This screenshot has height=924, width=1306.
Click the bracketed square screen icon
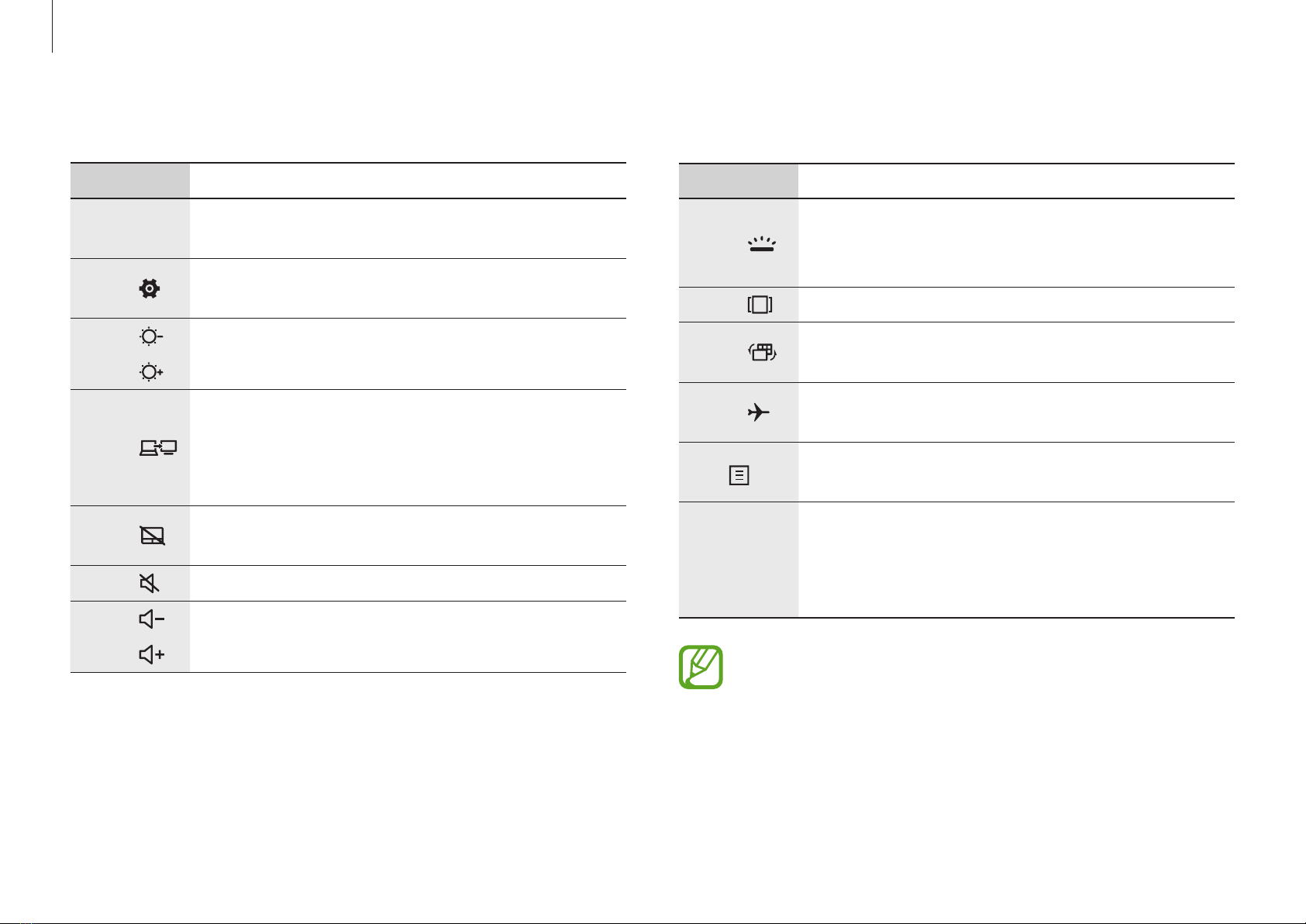[760, 305]
